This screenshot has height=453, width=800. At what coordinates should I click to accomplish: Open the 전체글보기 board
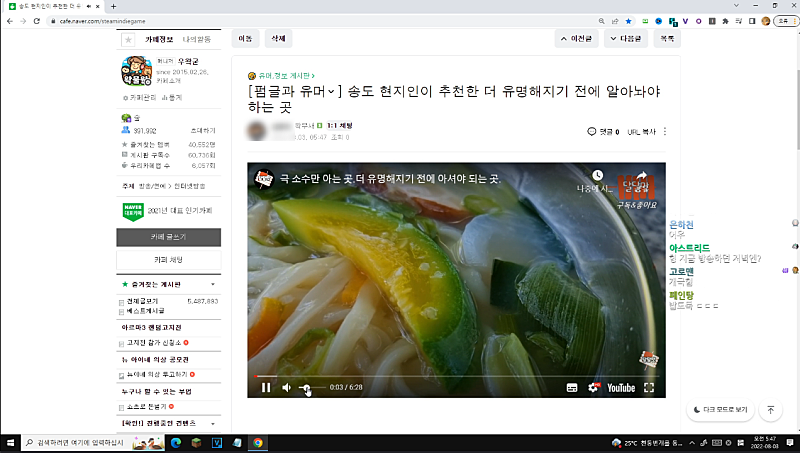[142, 301]
